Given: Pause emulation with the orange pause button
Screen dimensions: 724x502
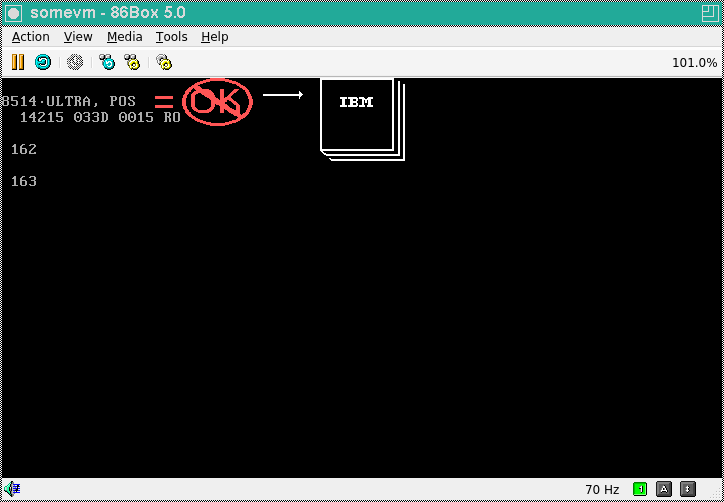Looking at the screenshot, I should click(x=18, y=62).
